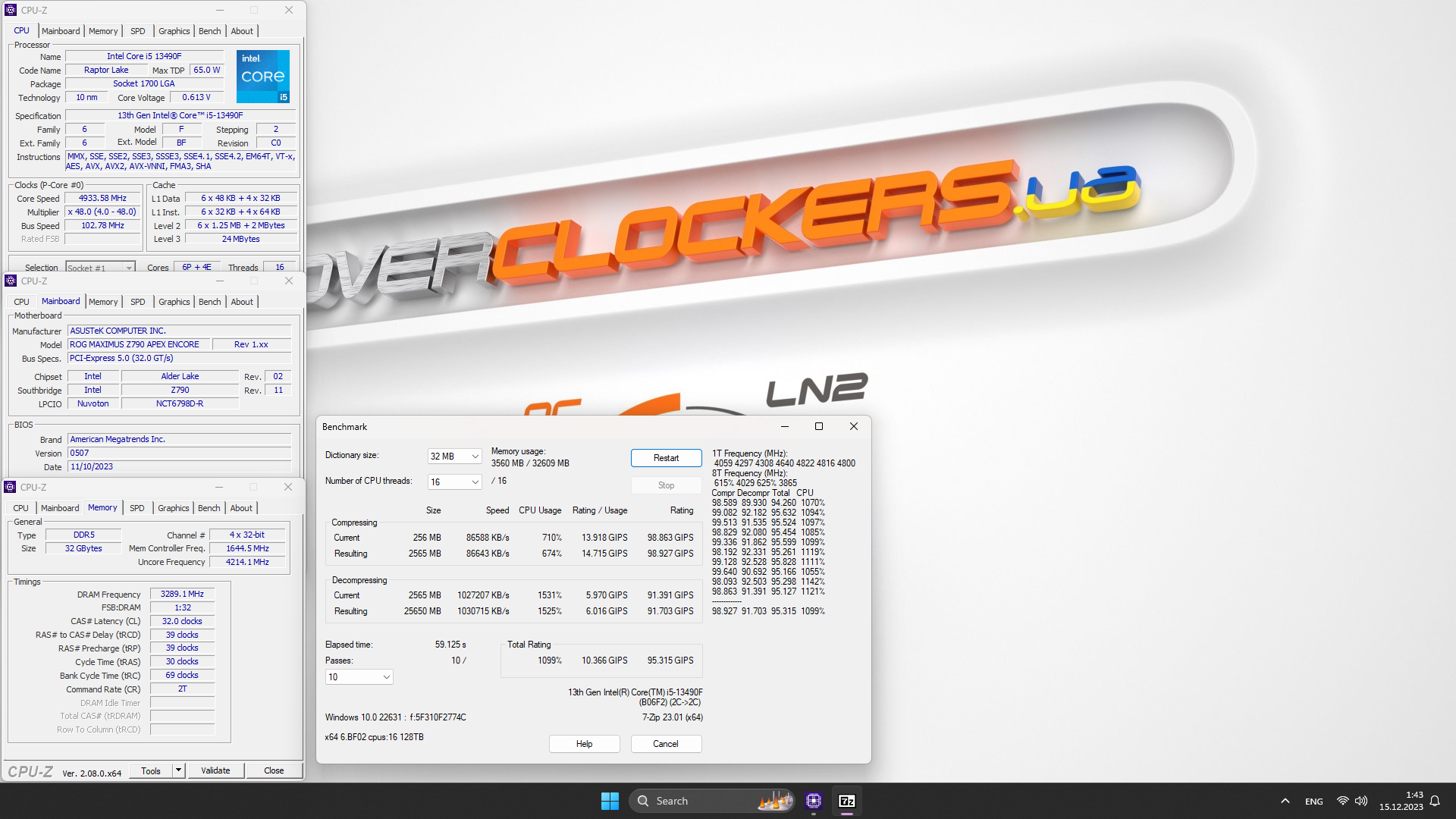The height and width of the screenshot is (819, 1456).
Task: Switch keyboard layout via ENG indicator
Action: click(x=1313, y=801)
